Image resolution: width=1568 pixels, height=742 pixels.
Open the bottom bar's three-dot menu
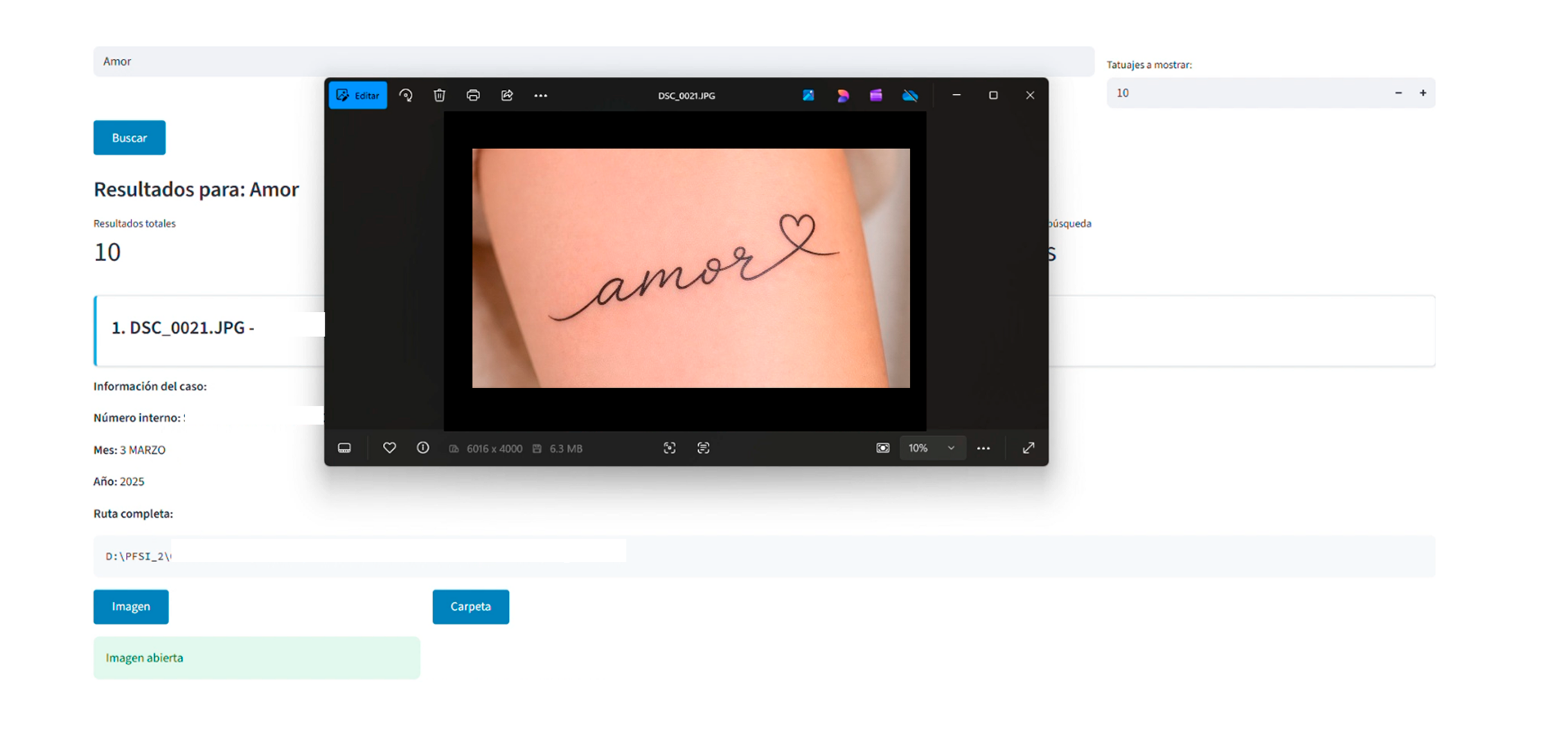983,448
